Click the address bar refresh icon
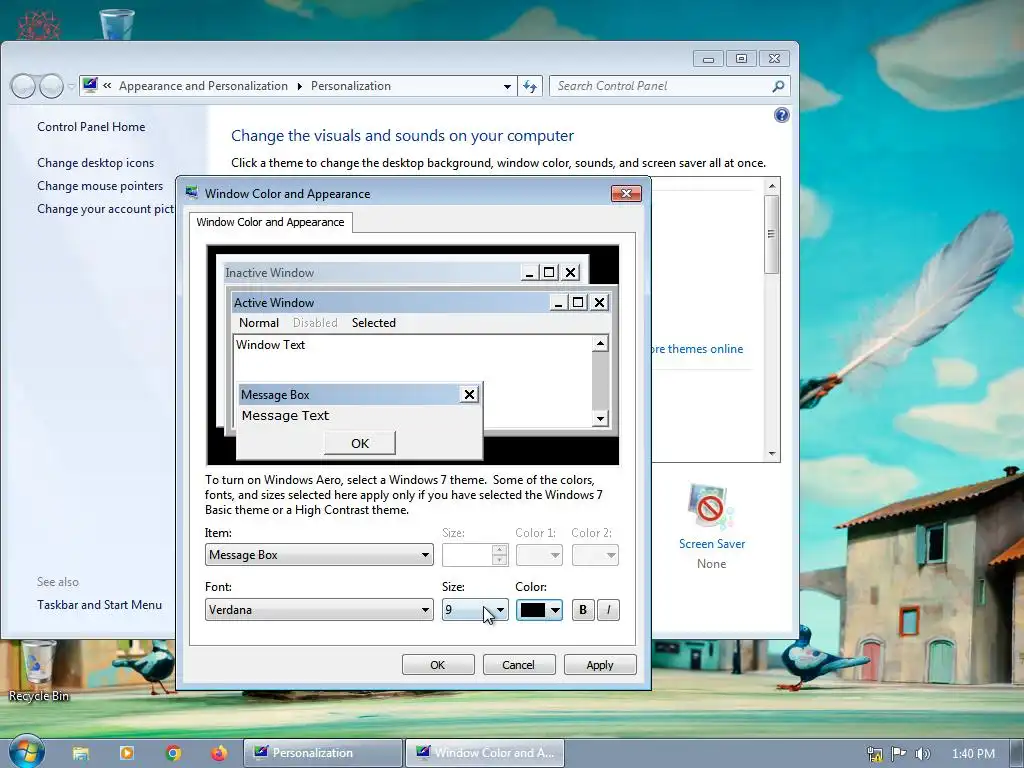Image resolution: width=1024 pixels, height=768 pixels. pyautogui.click(x=530, y=86)
